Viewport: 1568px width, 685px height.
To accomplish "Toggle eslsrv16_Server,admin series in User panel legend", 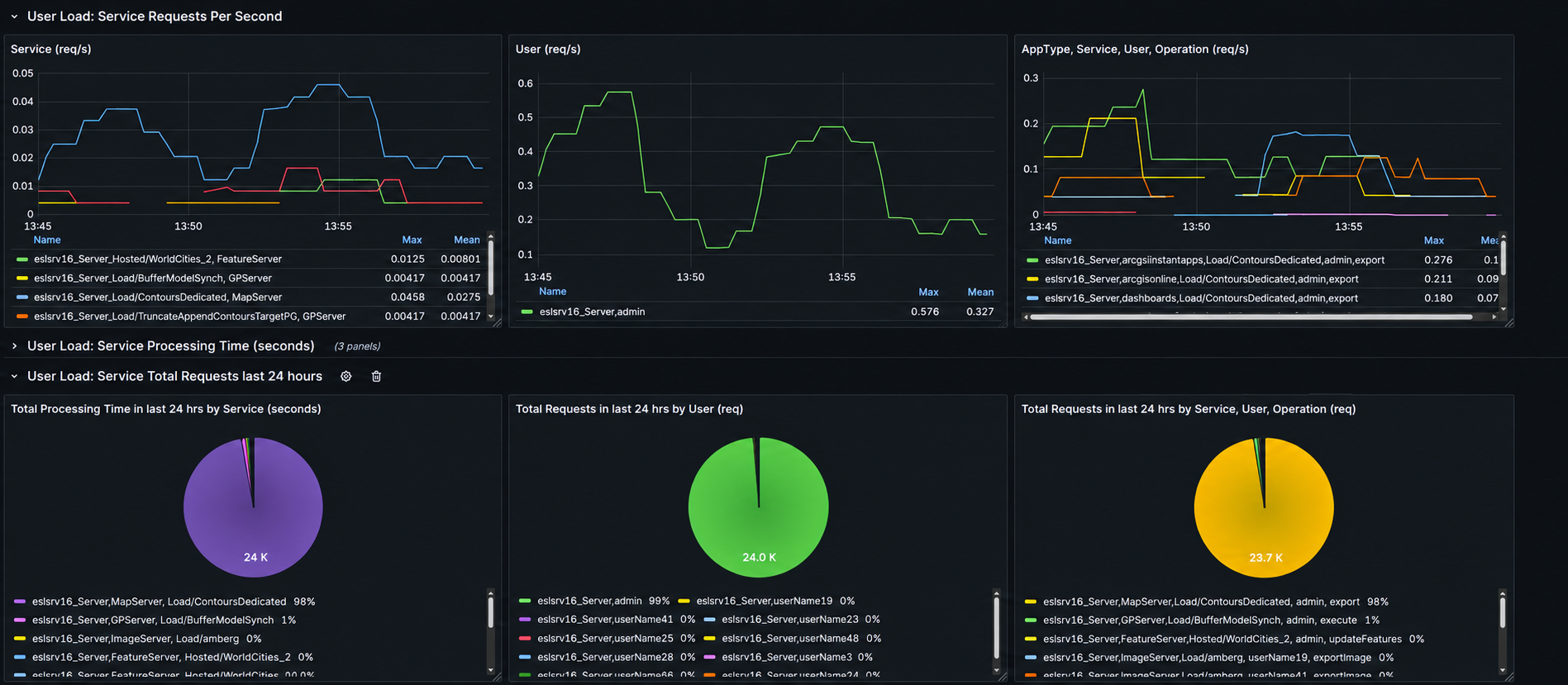I will 592,312.
